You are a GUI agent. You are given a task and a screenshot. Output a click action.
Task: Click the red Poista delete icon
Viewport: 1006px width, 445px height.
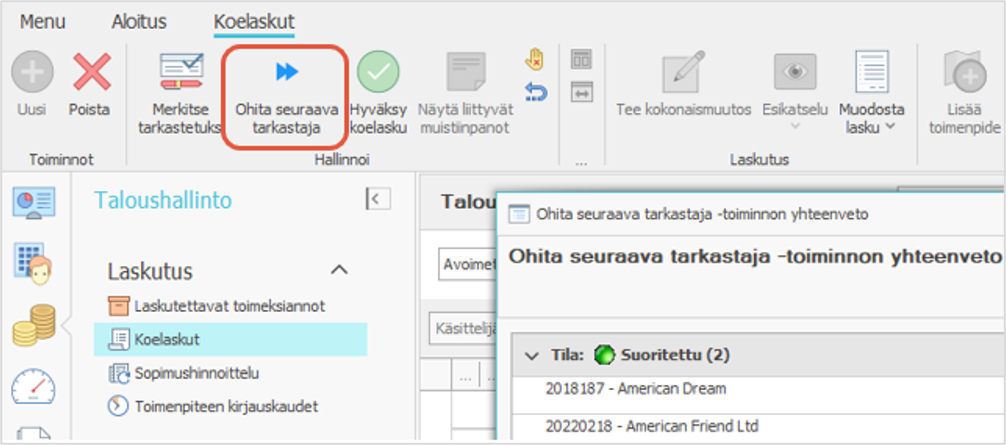[92, 72]
